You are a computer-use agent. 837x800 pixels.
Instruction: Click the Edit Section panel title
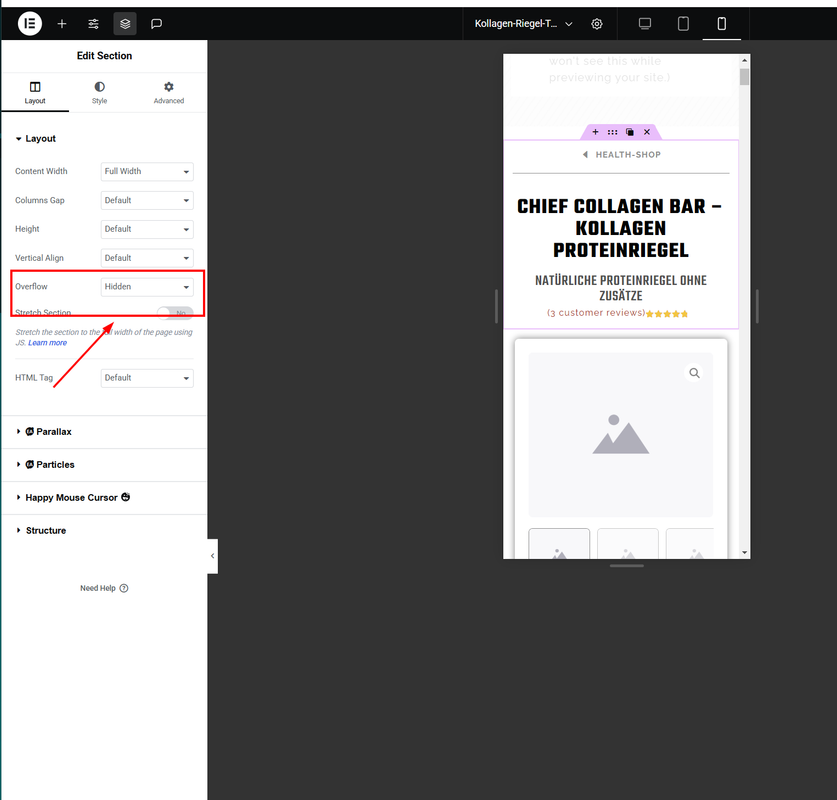click(104, 56)
